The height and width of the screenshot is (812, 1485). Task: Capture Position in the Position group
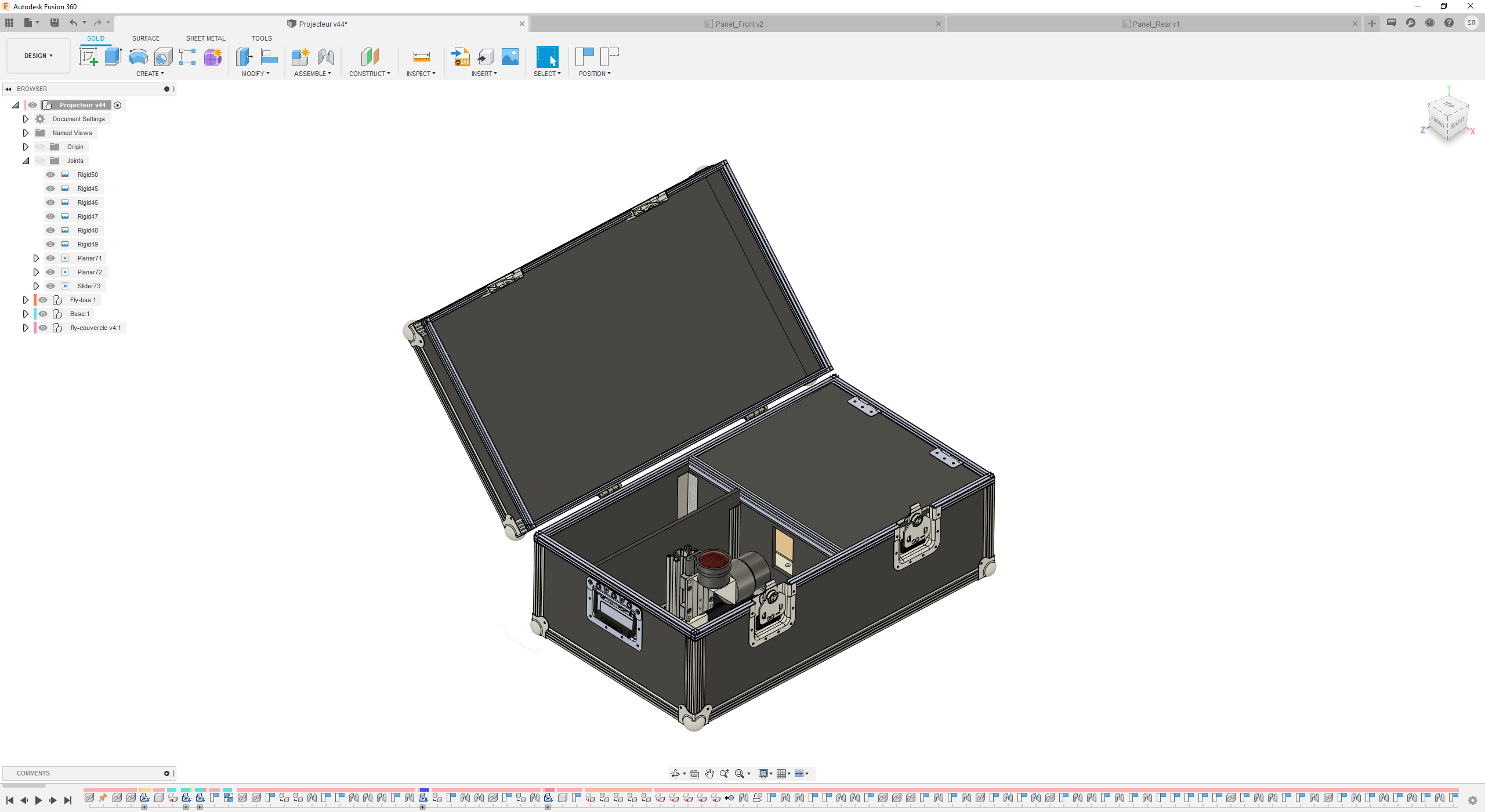click(x=584, y=57)
